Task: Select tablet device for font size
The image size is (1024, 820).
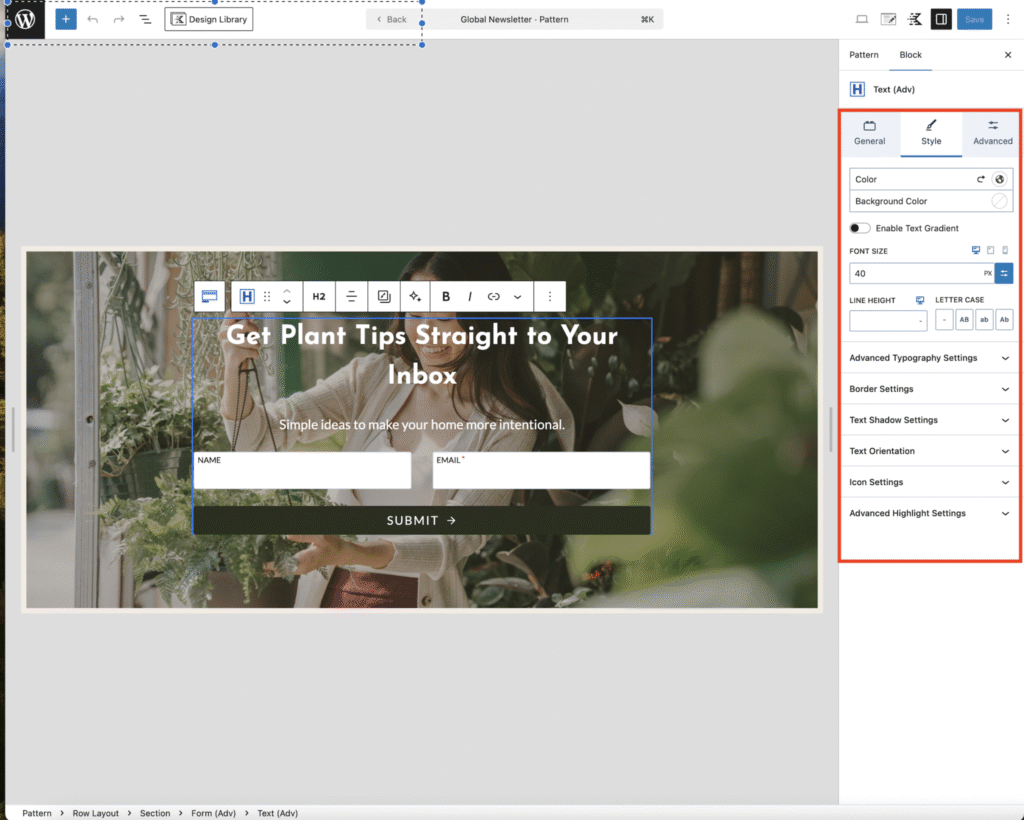Action: [x=990, y=250]
